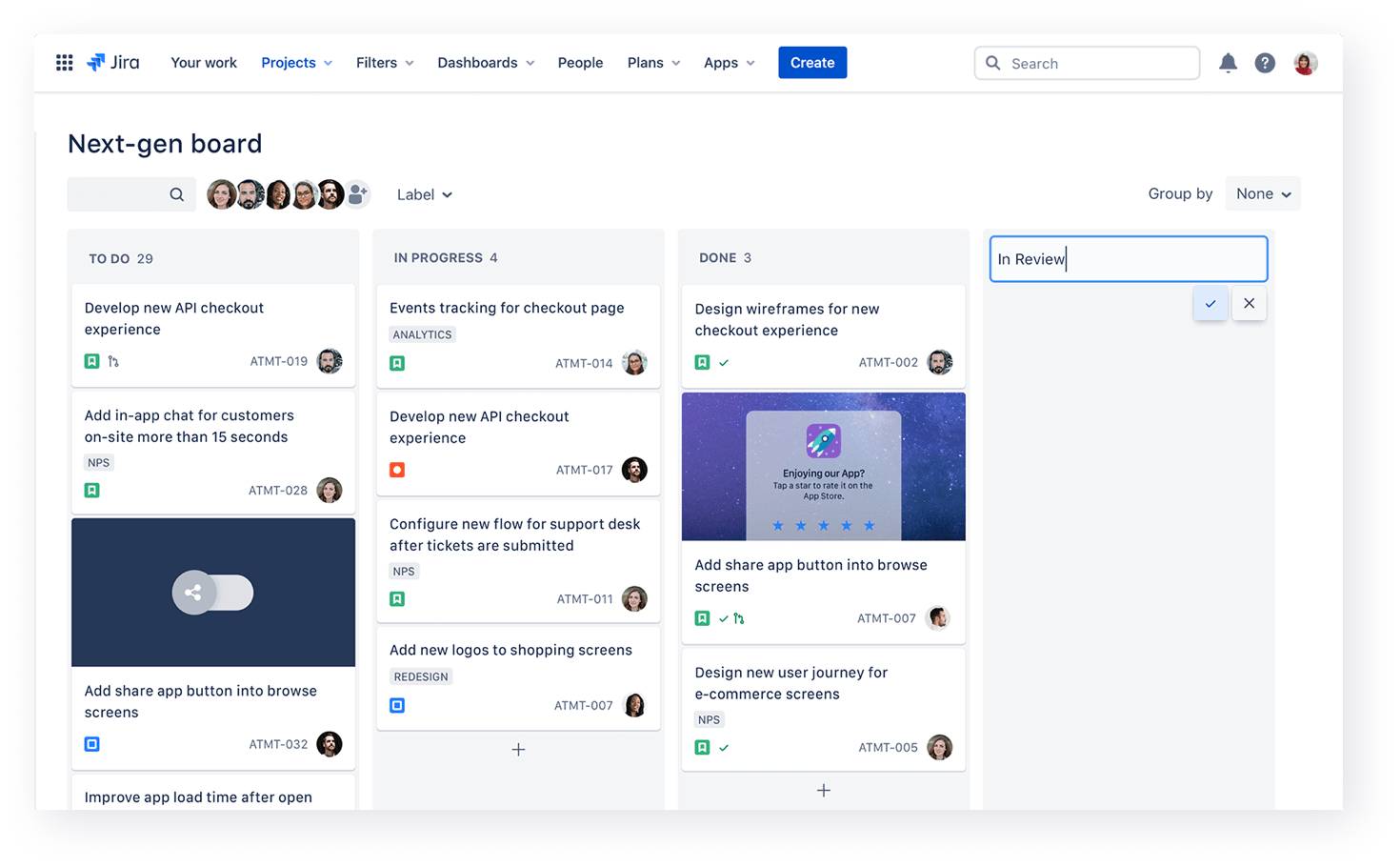Image resolution: width=1400 pixels, height=867 pixels.
Task: Cancel the In Review column creation
Action: coord(1249,303)
